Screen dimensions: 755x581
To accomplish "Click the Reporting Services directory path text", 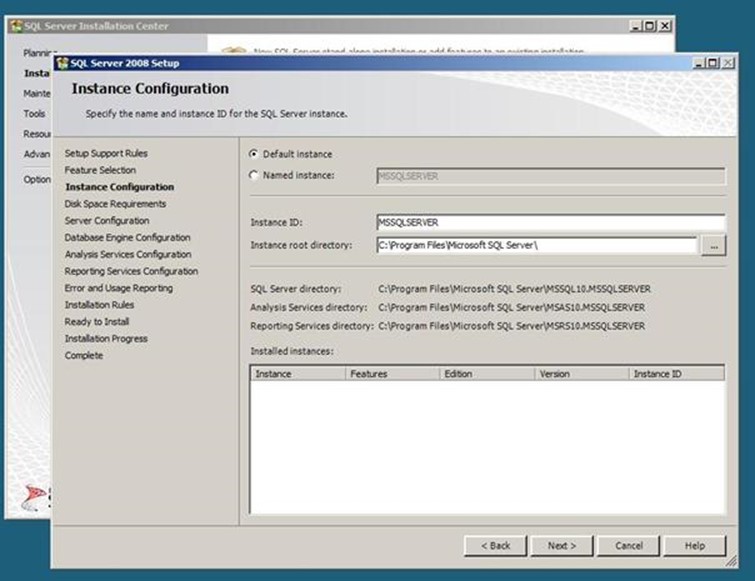I will (x=511, y=326).
